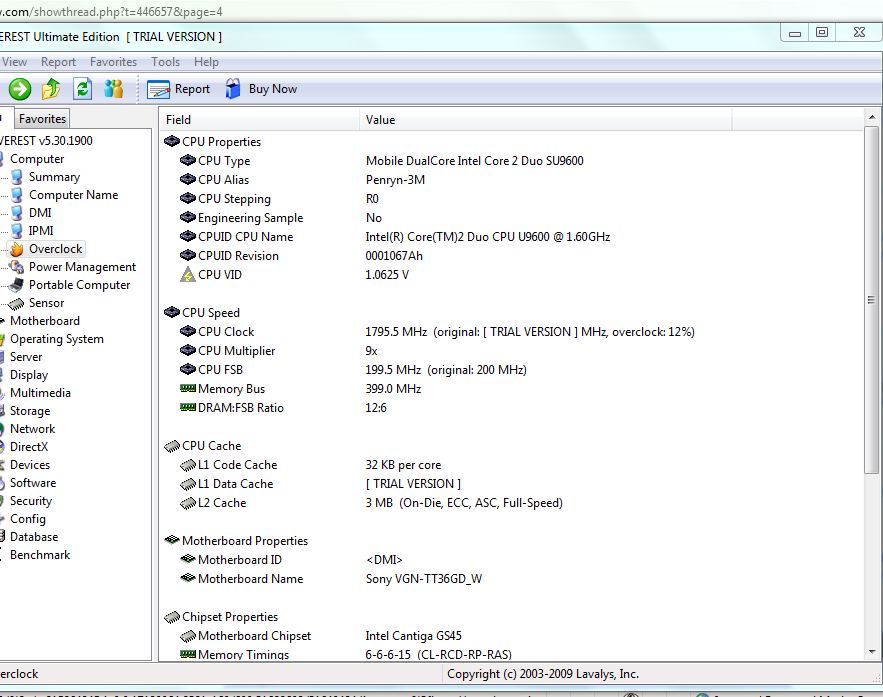Select Portable Computer in the tree

(x=79, y=285)
